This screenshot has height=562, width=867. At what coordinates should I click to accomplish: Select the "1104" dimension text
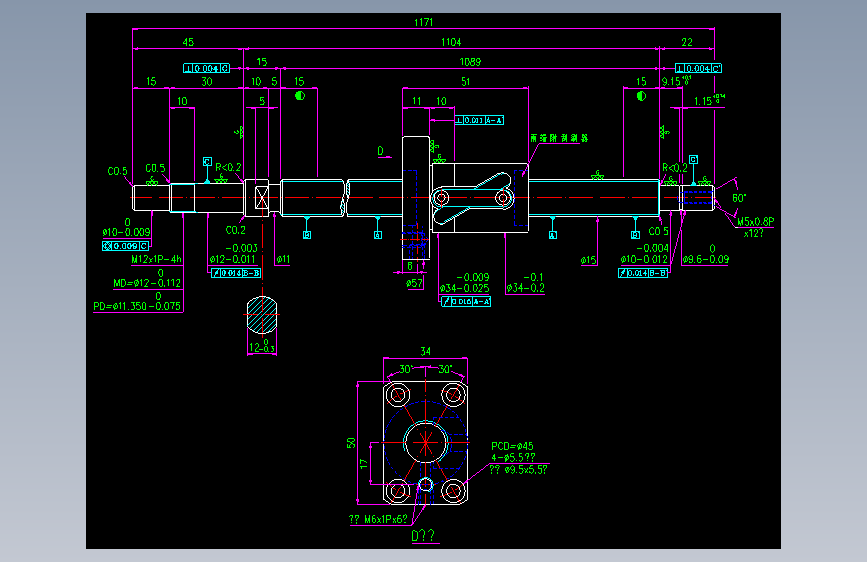pyautogui.click(x=451, y=42)
